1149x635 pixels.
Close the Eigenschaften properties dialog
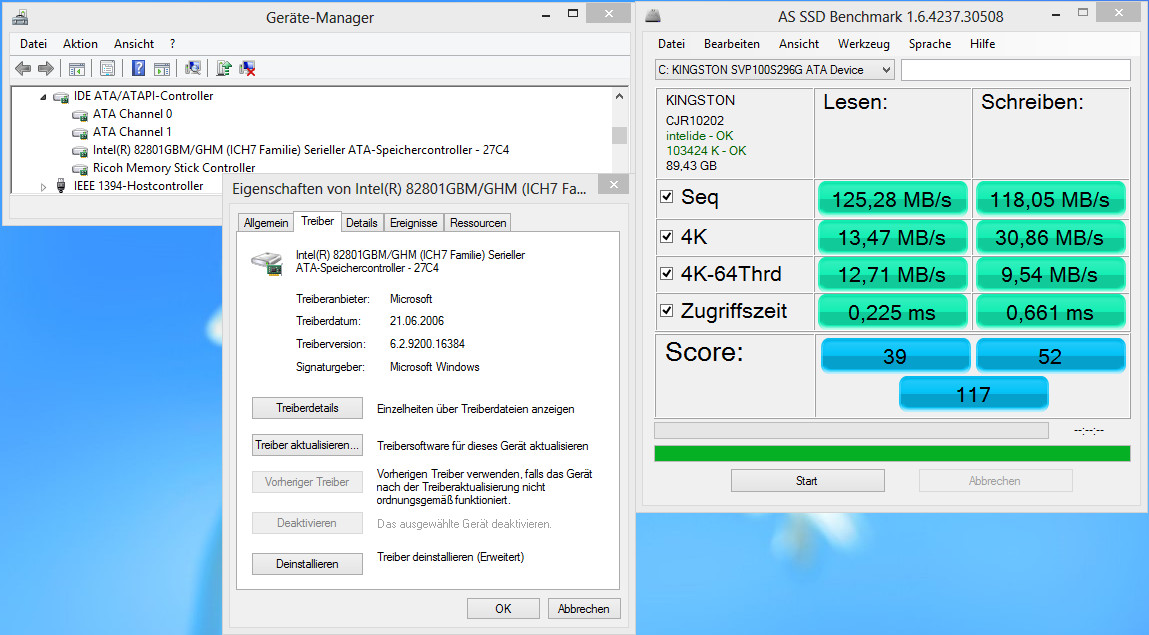[x=613, y=184]
